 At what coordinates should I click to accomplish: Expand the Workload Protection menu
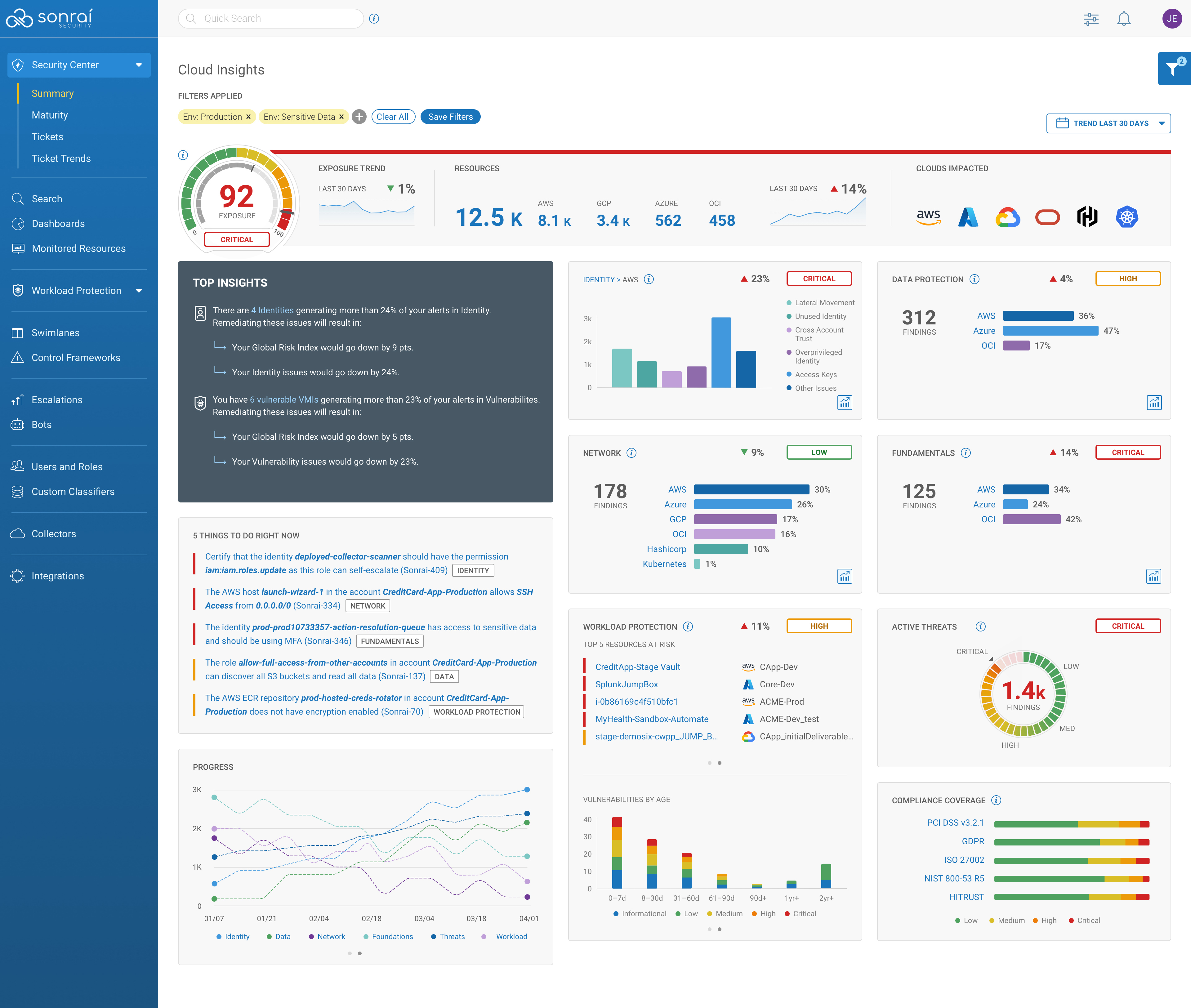(x=139, y=291)
